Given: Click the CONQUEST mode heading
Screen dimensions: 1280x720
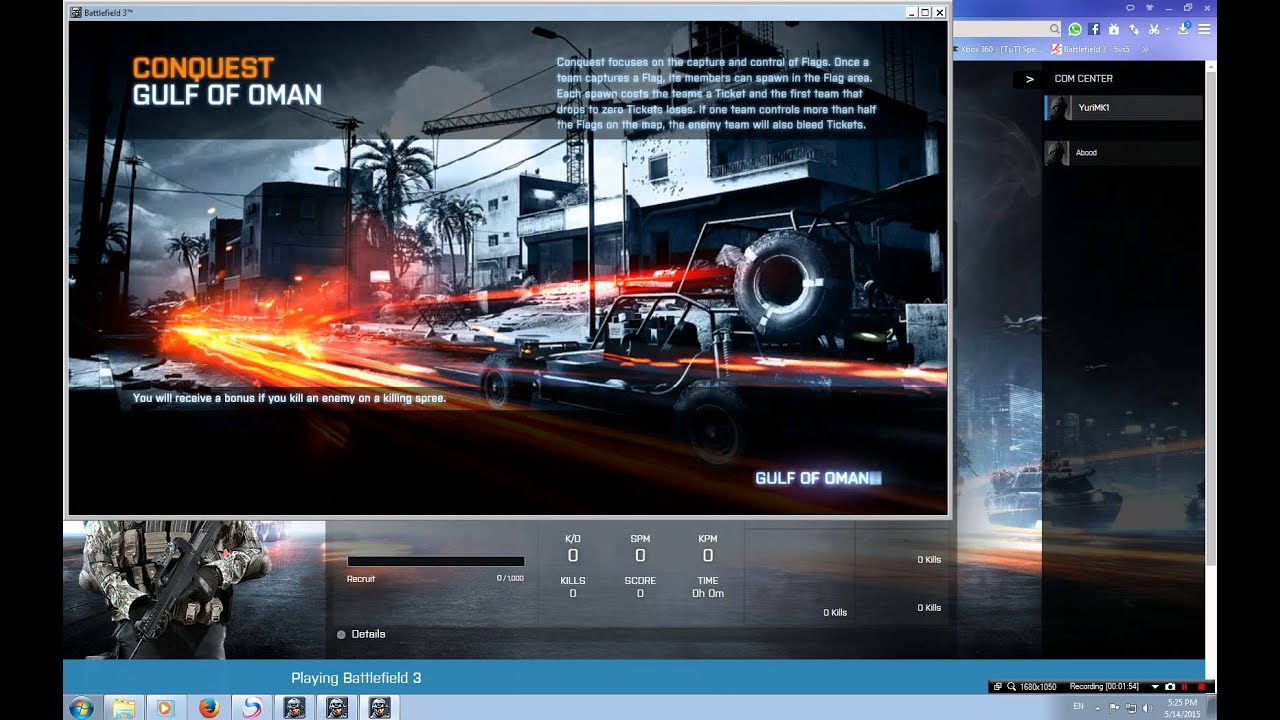Looking at the screenshot, I should click(x=203, y=68).
